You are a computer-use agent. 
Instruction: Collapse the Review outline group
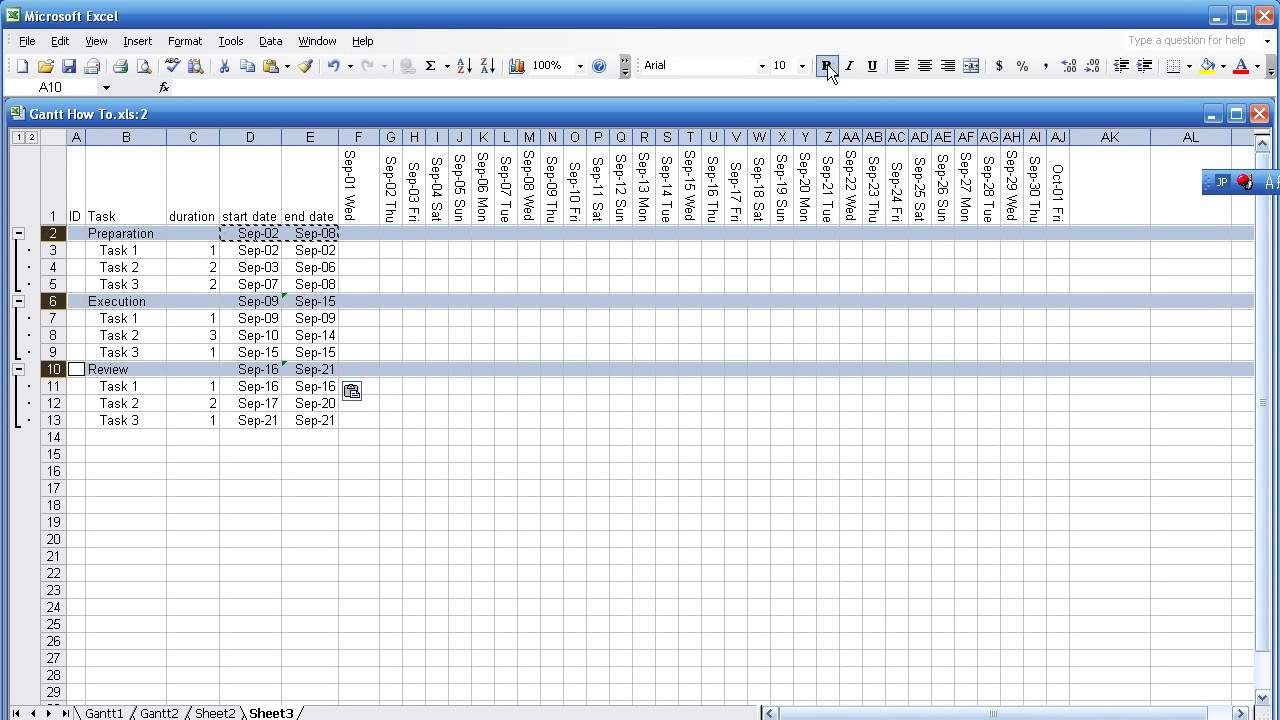pyautogui.click(x=18, y=369)
